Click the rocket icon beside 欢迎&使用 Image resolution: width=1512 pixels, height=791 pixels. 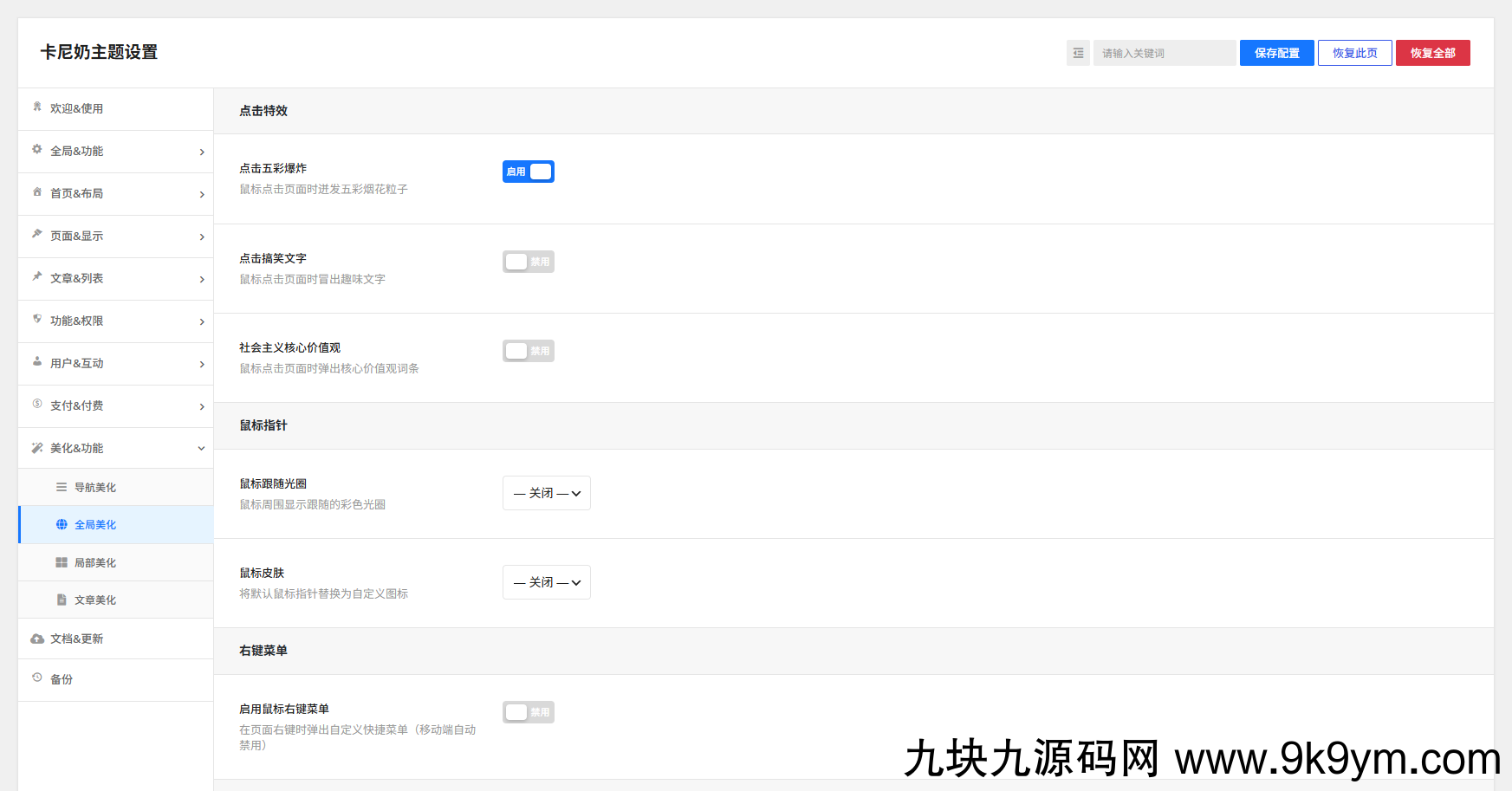click(37, 107)
